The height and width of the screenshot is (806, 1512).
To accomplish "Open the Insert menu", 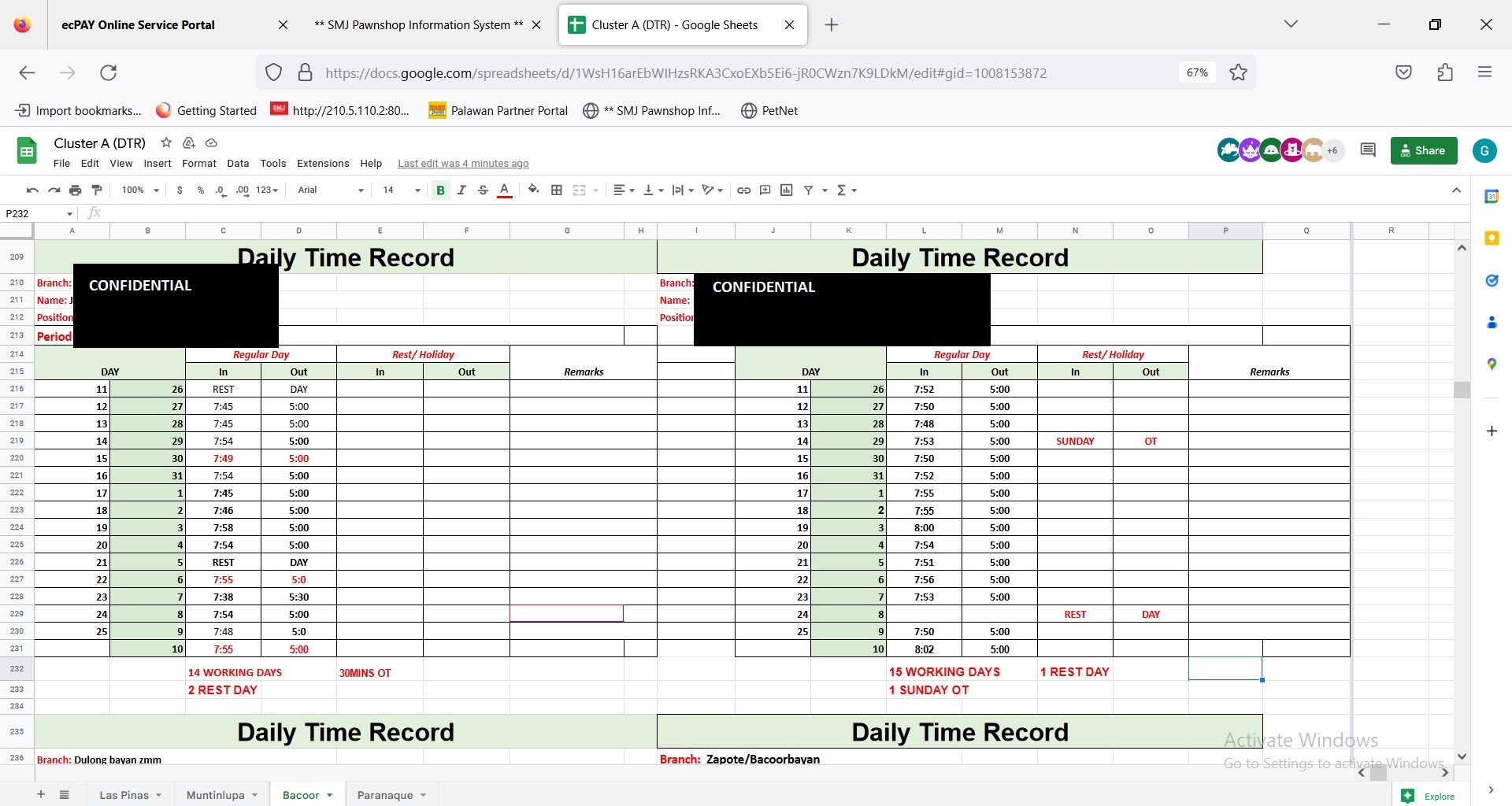I will (x=157, y=164).
